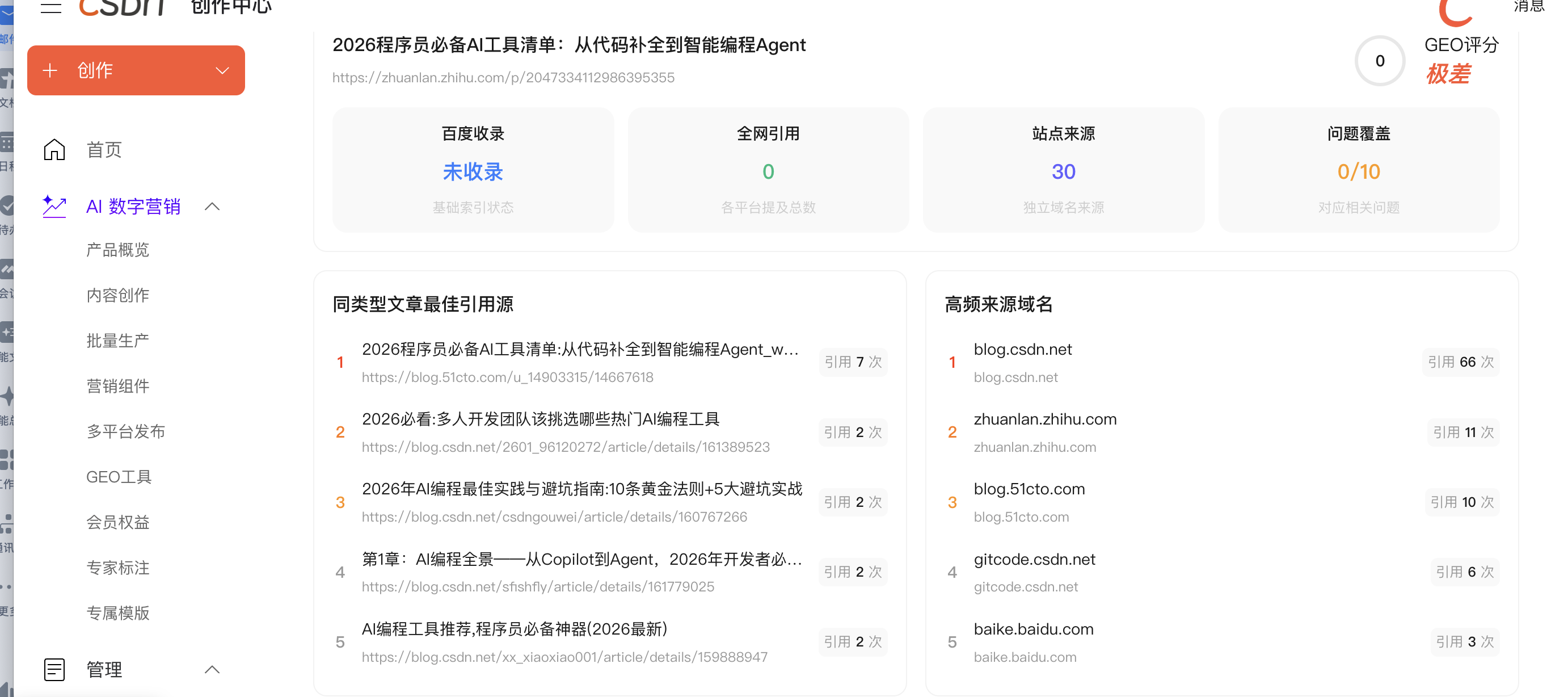
Task: Open the blog.51cto.com/u_14903315 article link
Action: pos(508,377)
